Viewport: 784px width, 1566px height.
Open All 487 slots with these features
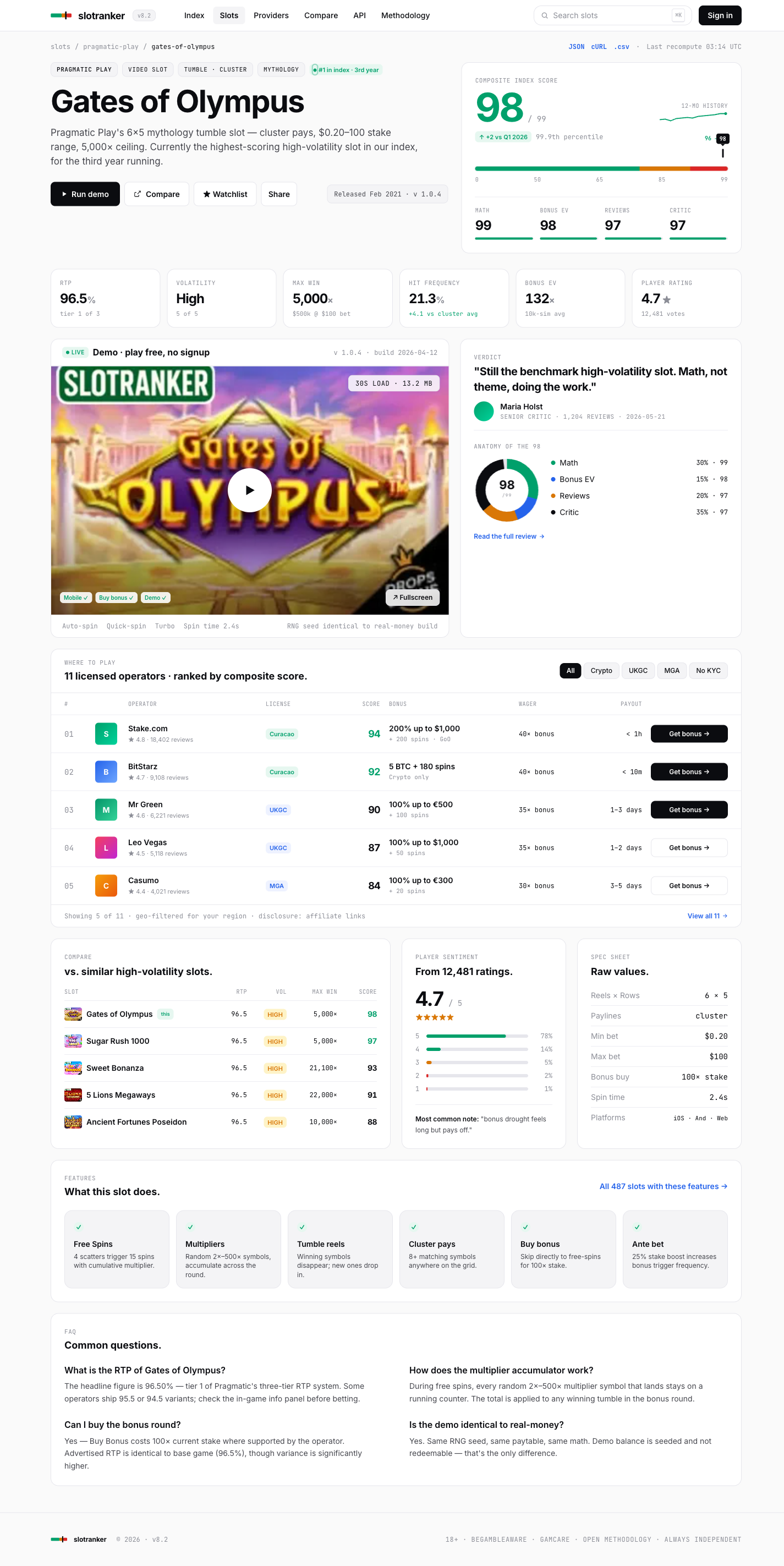coord(664,1186)
